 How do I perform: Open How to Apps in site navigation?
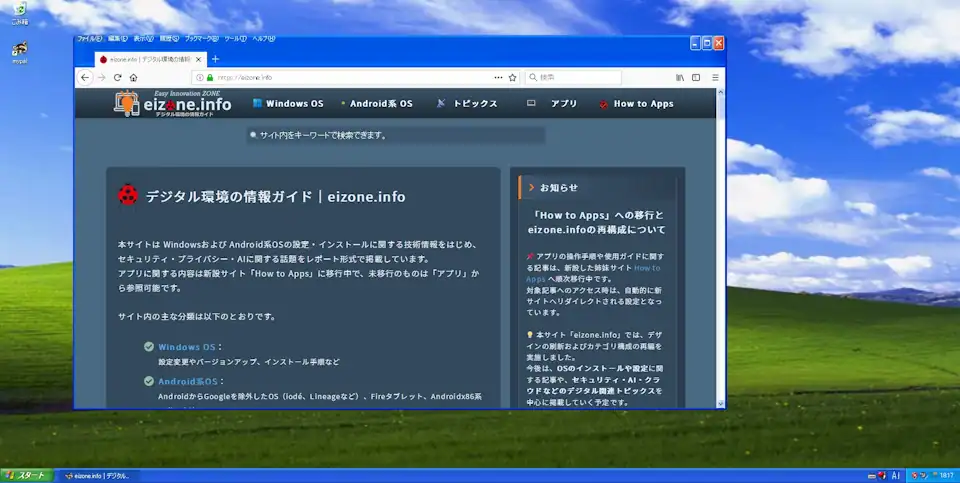pyautogui.click(x=636, y=103)
